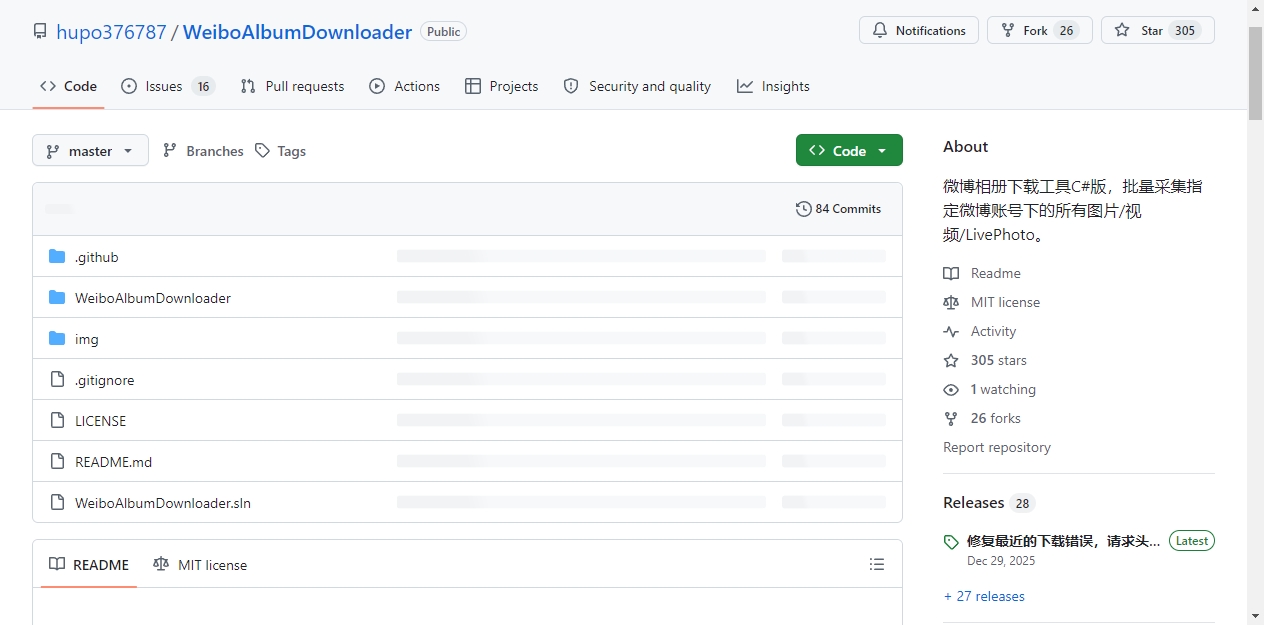Viewport: 1264px width, 625px height.
Task: Click the WeiboAlbumDownloader folder icon
Action: [57, 298]
